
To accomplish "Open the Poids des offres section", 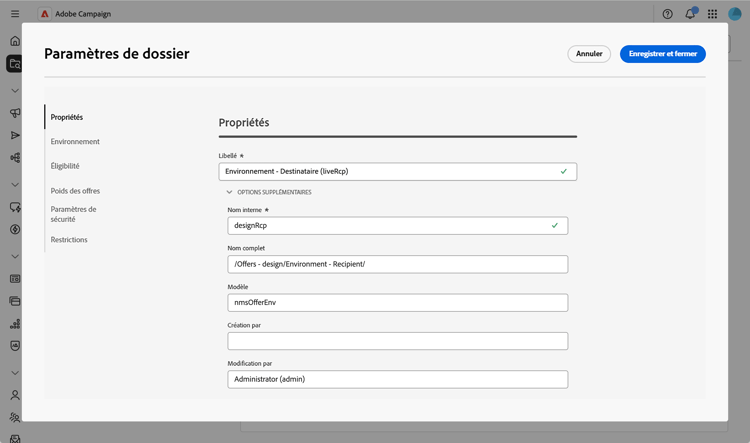I will (75, 191).
